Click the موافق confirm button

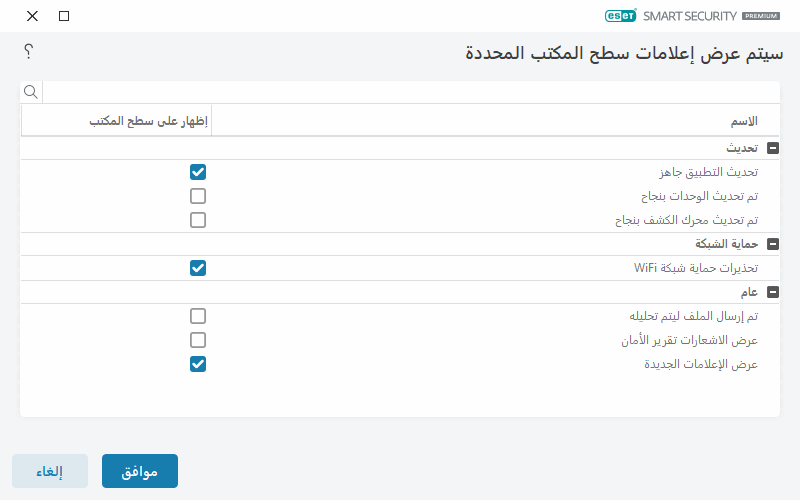click(x=140, y=471)
